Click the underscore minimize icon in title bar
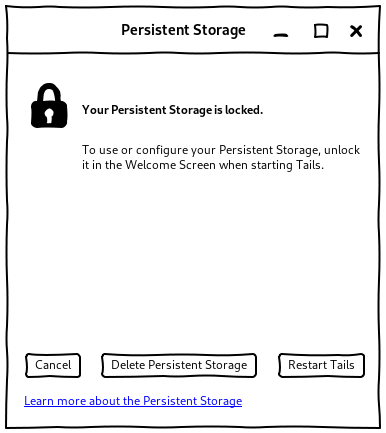 click(281, 35)
